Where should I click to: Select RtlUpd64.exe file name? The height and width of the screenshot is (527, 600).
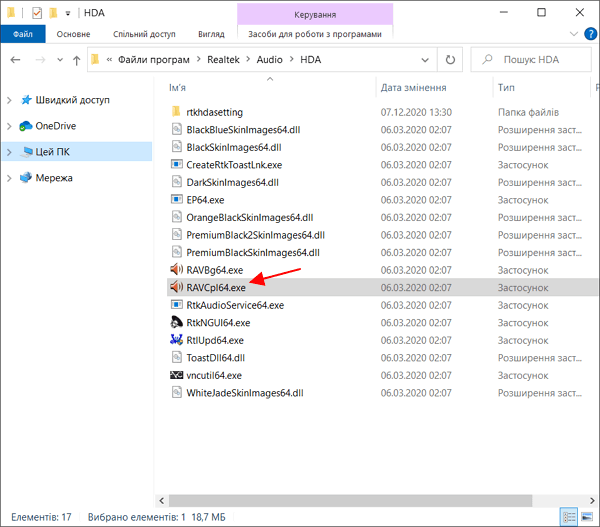[215, 340]
